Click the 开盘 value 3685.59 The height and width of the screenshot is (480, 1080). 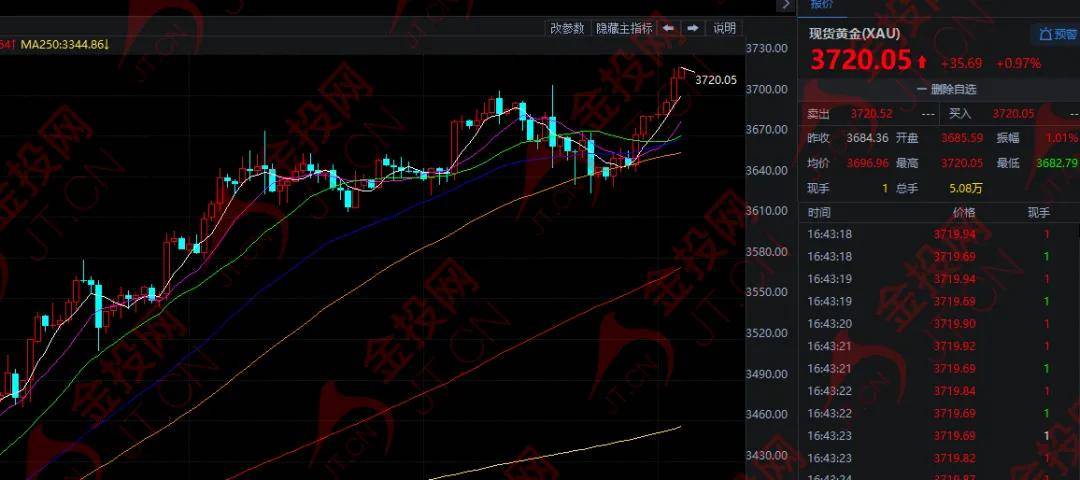pos(962,138)
